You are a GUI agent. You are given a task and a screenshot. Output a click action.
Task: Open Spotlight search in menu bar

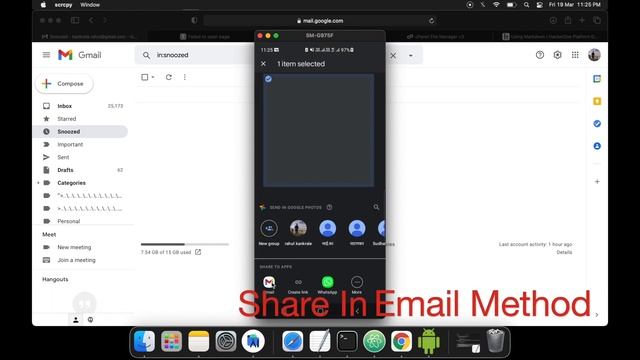[x=527, y=5]
